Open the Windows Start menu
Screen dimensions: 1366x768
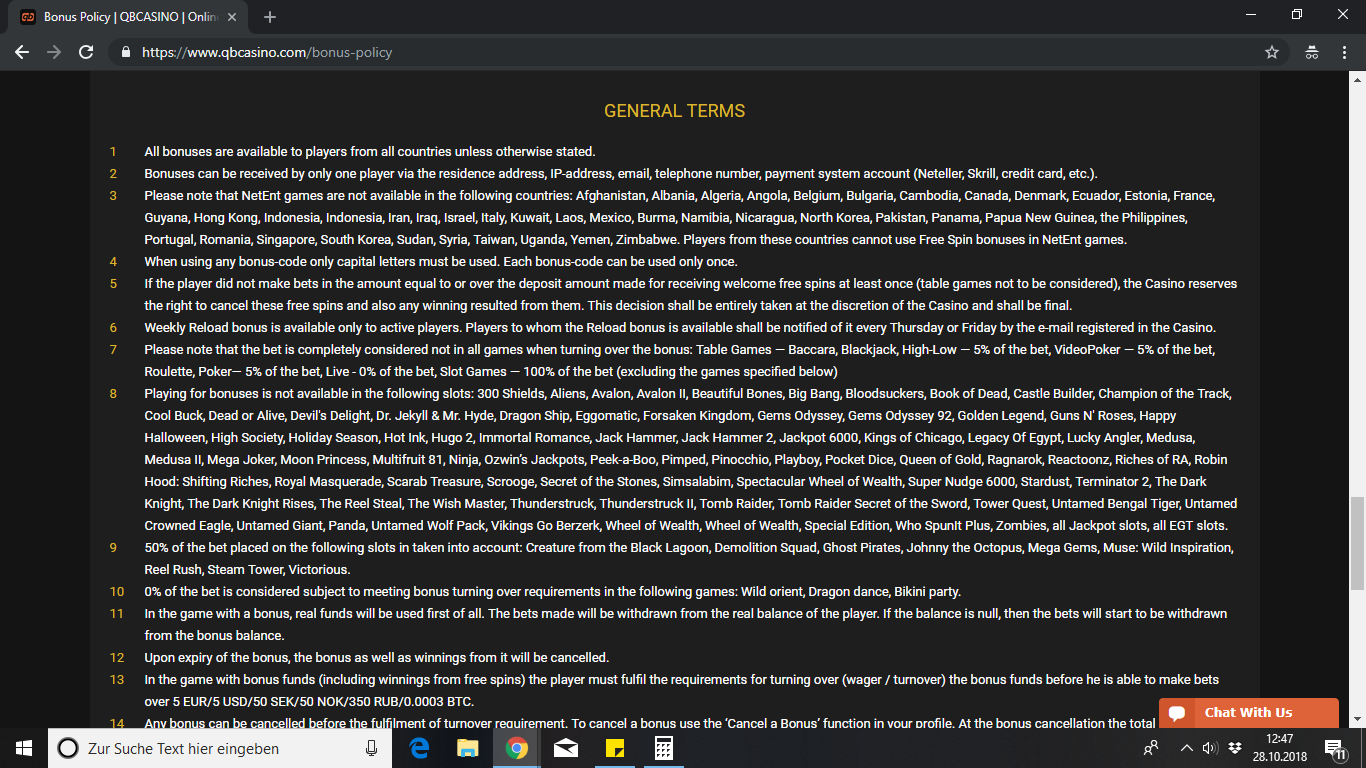tap(24, 748)
